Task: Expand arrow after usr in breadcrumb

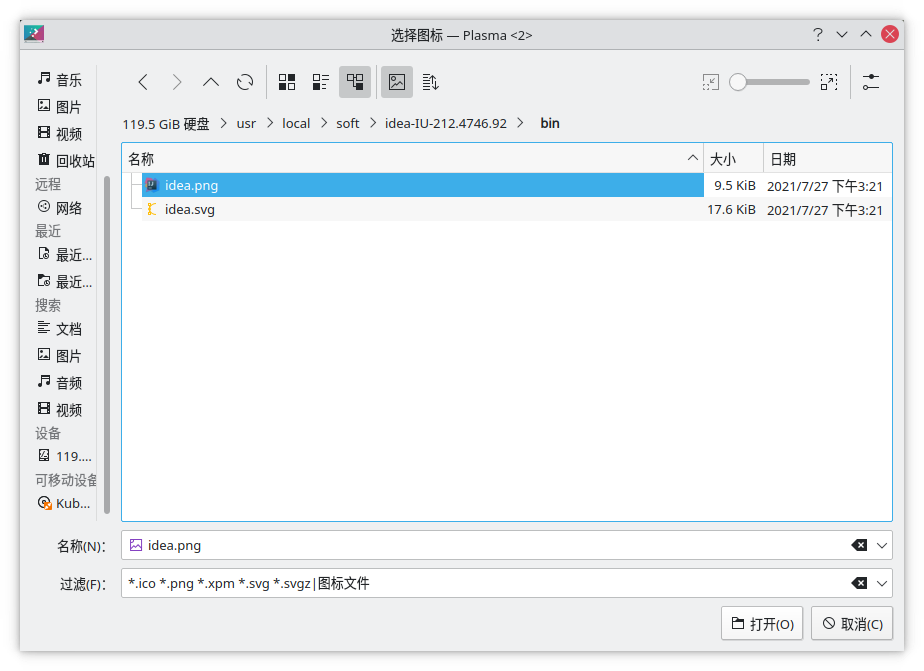Action: click(270, 123)
